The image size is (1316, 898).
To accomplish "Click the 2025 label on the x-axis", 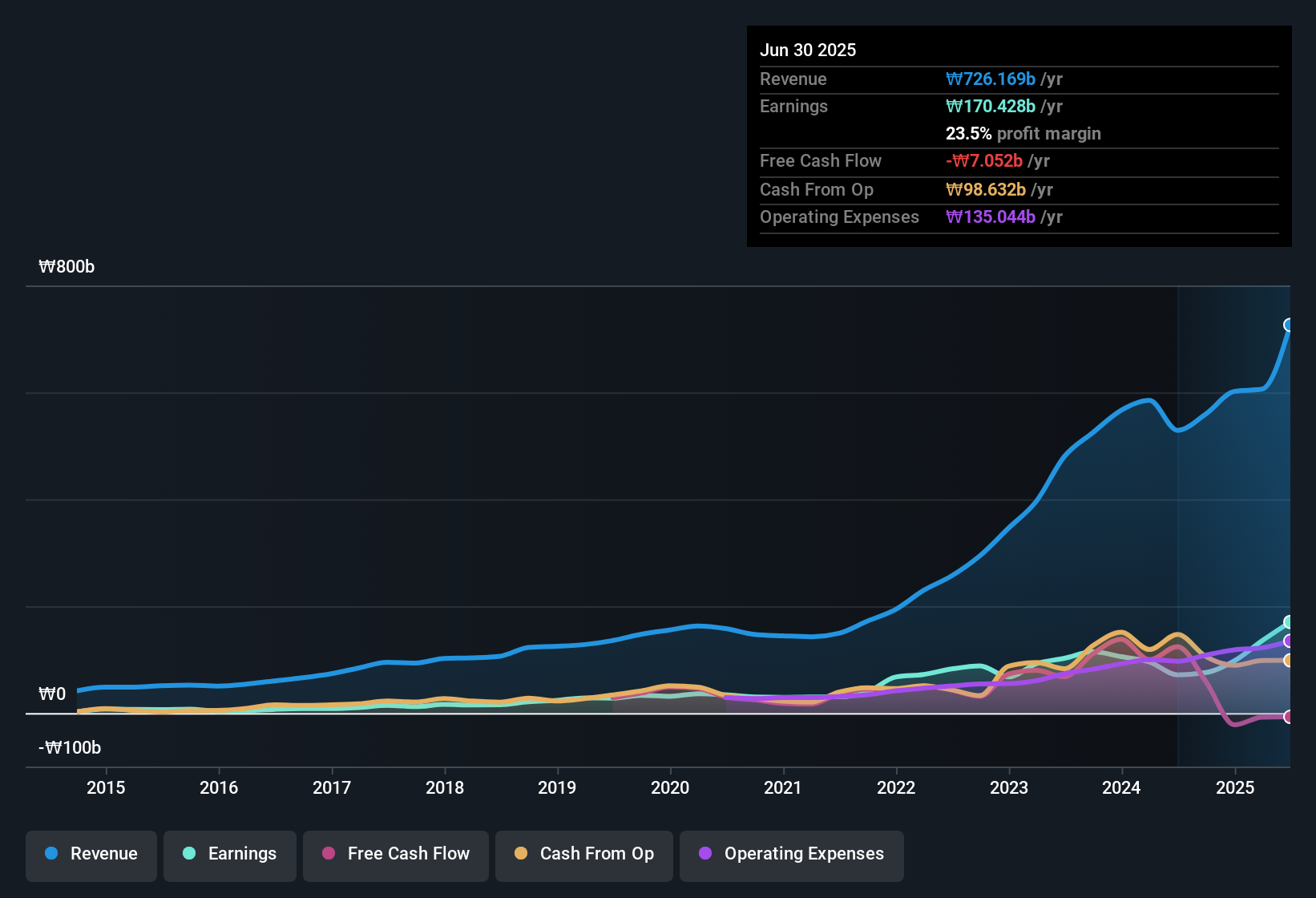I will click(x=1234, y=788).
